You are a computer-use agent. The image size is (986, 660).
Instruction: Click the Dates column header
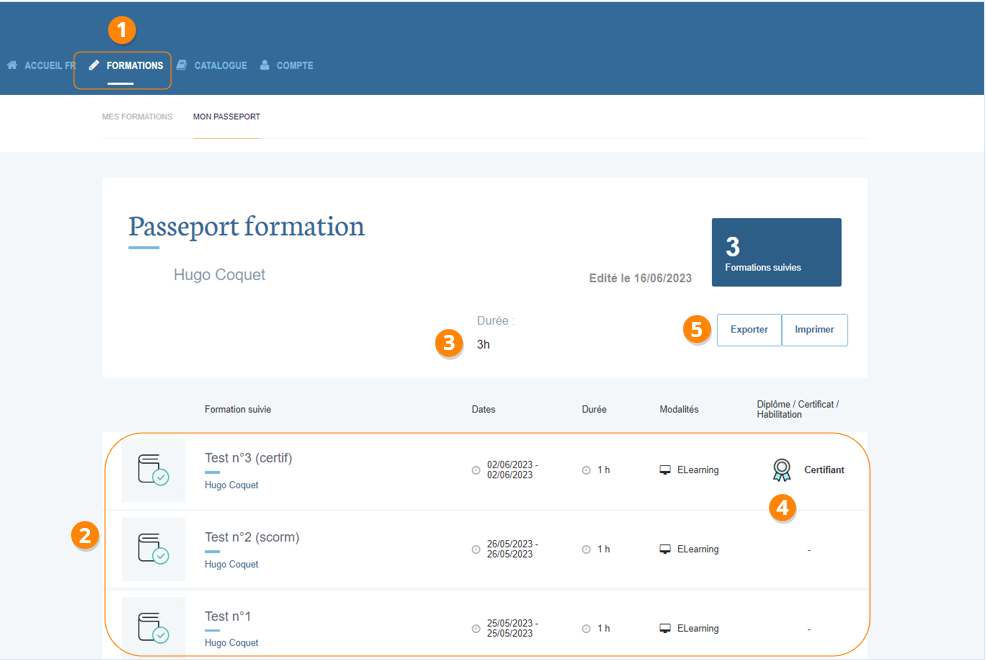click(x=483, y=409)
